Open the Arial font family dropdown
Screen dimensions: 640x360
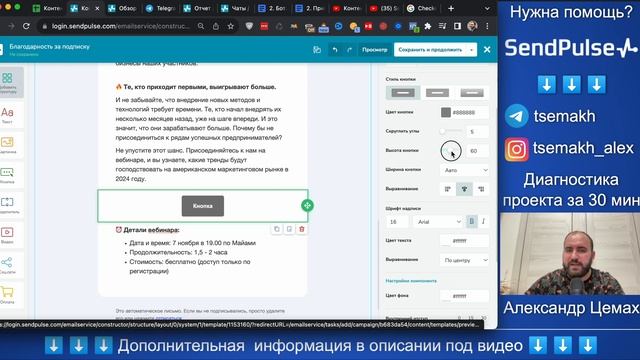[438, 222]
